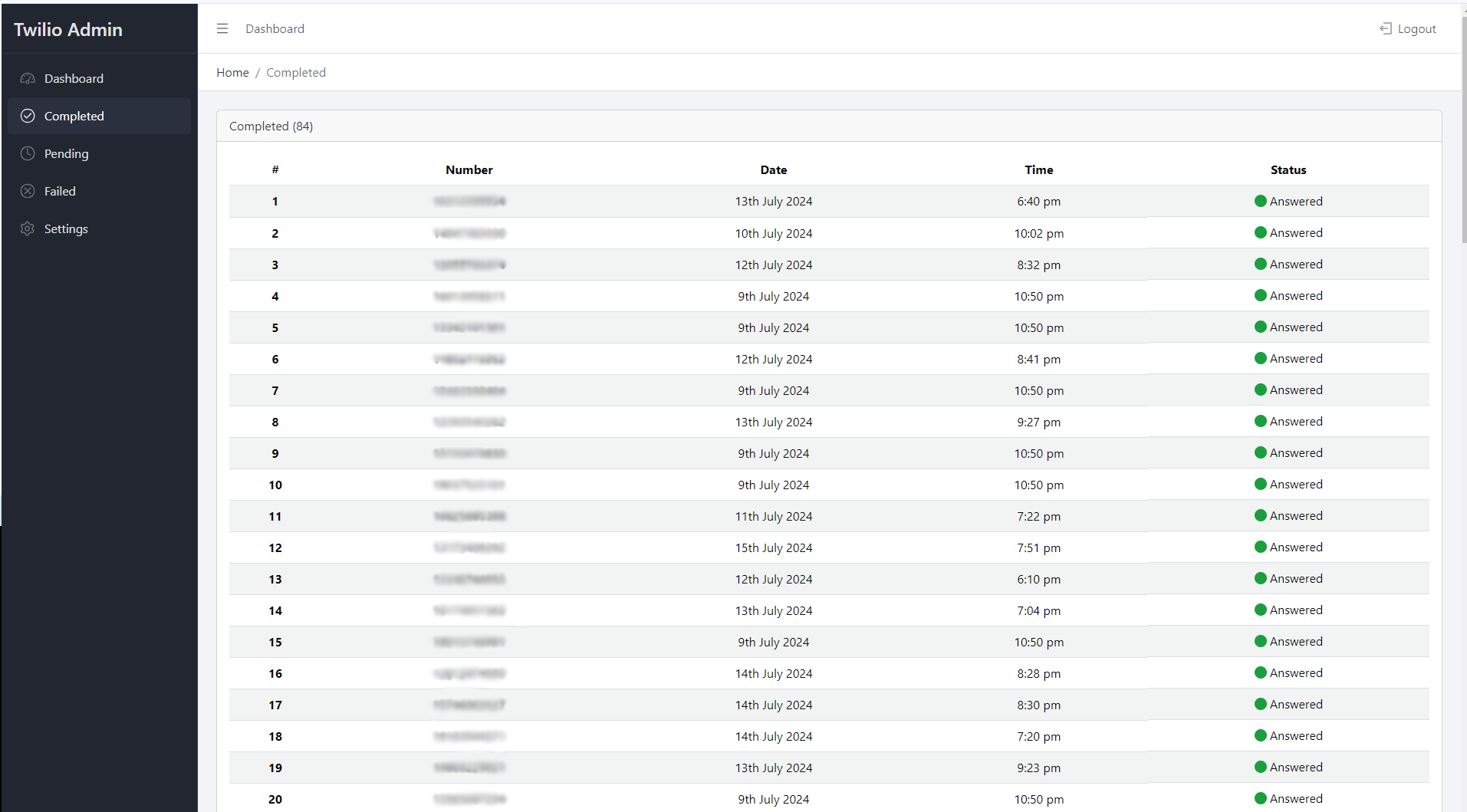Viewport: 1467px width, 812px height.
Task: Click the Pending clock icon in sidebar
Action: click(28, 153)
